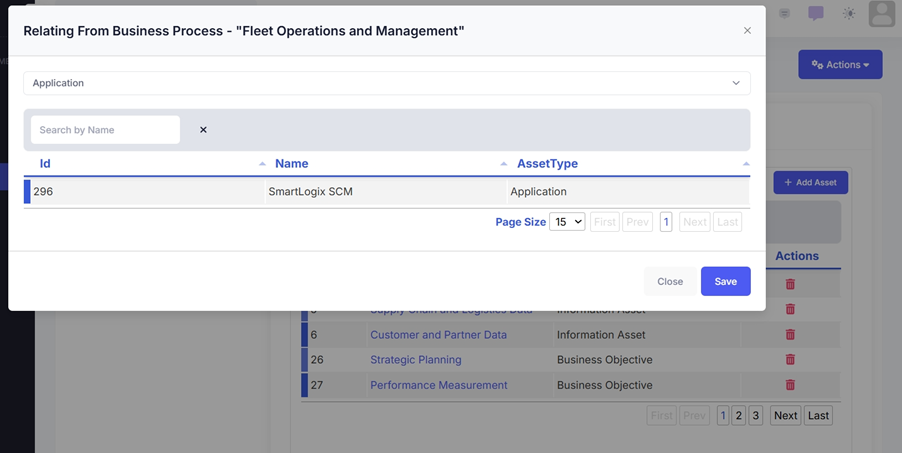Toggle the light/dark theme sun icon
The width and height of the screenshot is (902, 453).
pos(849,13)
